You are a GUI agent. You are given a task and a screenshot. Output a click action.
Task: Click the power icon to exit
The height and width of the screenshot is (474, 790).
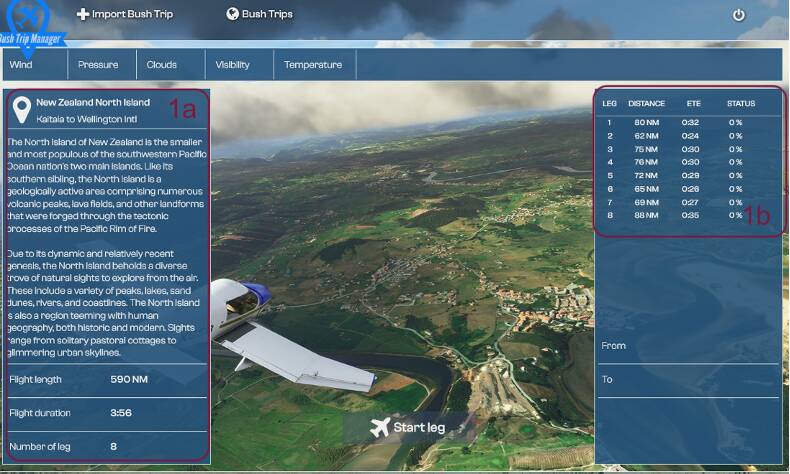739,15
